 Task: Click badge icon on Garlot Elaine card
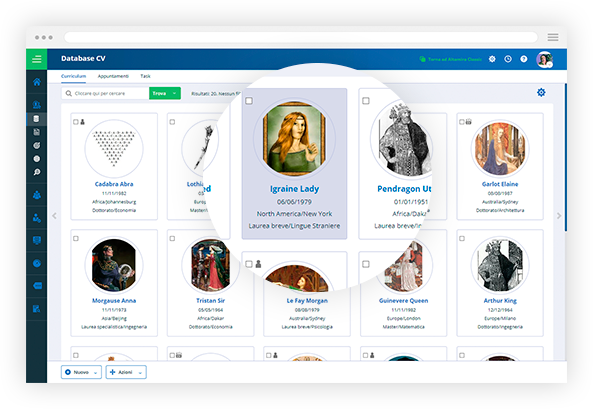tap(469, 122)
